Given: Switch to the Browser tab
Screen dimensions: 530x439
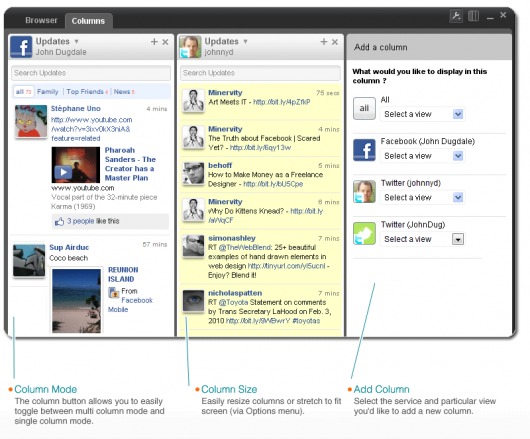Looking at the screenshot, I should click(x=41, y=20).
